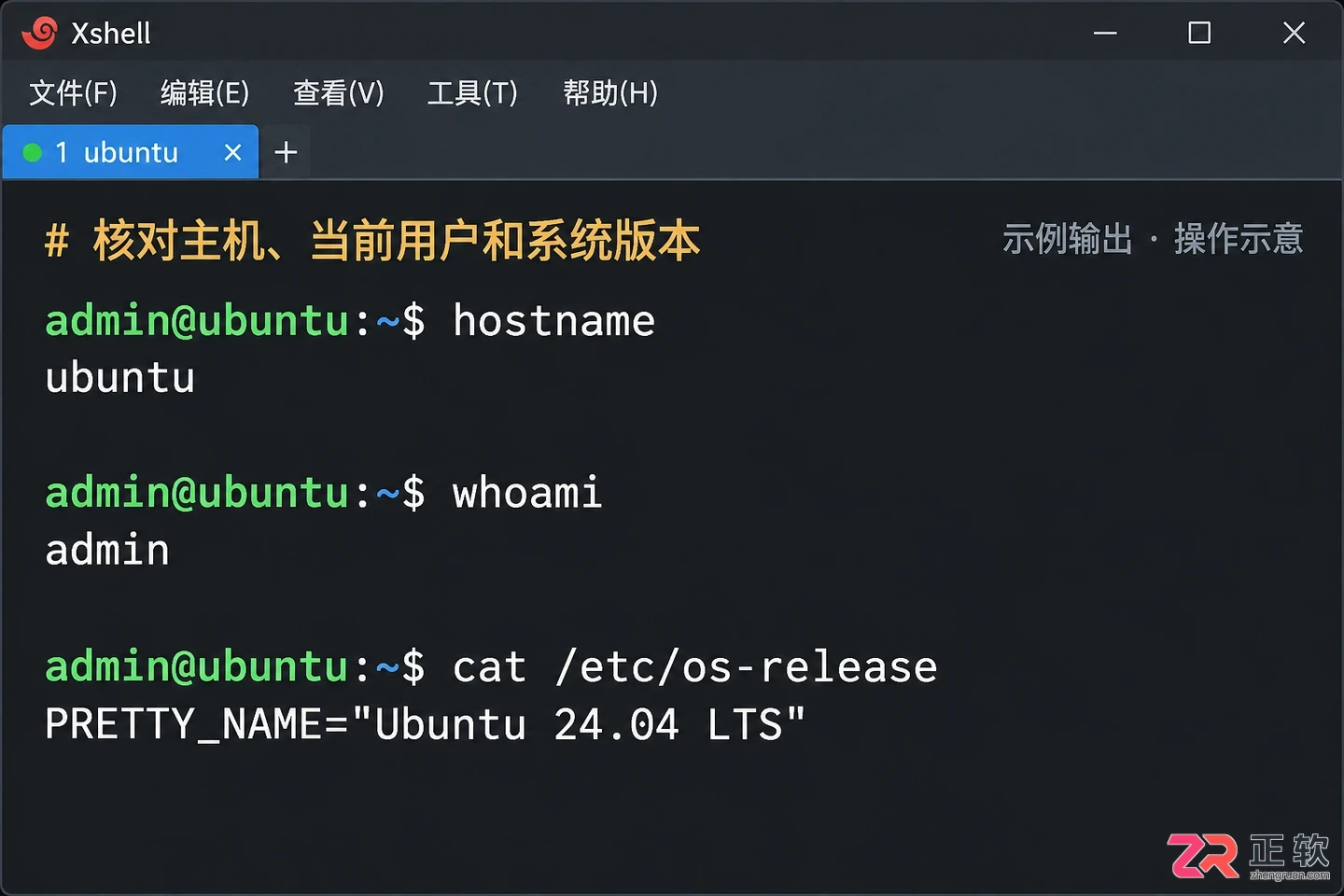
Task: Click the ubuntu hostname output line
Action: pos(120,378)
